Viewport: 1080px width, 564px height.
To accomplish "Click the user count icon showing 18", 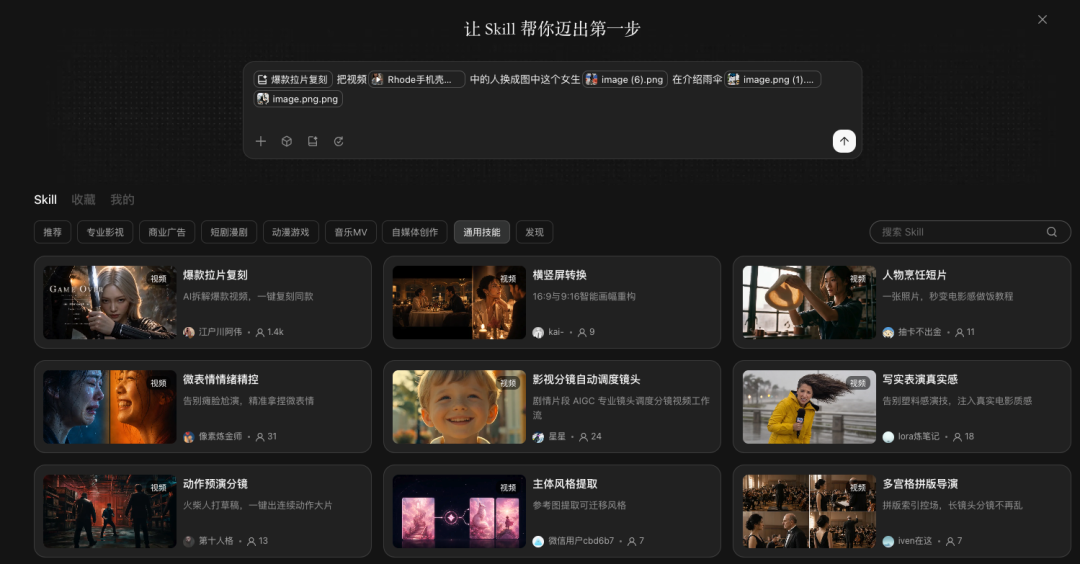I will 957,437.
